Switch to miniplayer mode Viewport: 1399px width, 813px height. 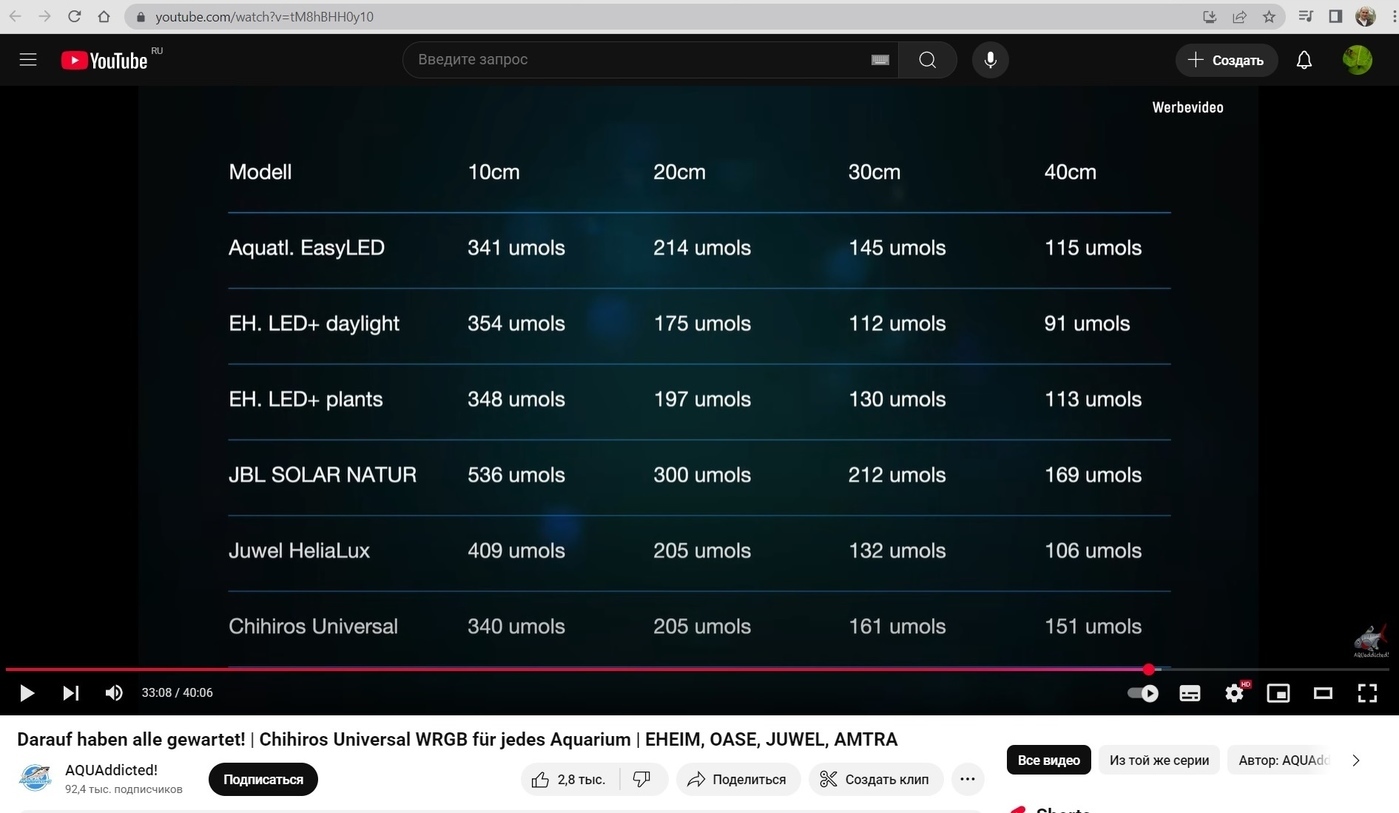(1279, 693)
